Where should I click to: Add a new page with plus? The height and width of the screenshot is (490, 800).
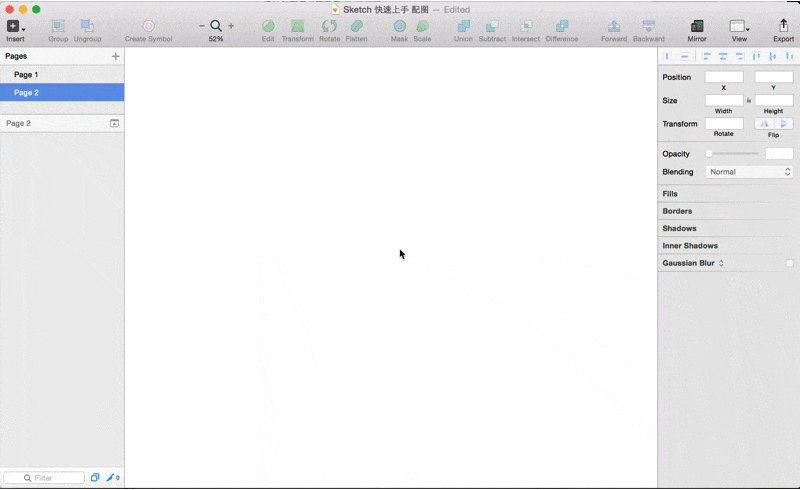[x=115, y=56]
